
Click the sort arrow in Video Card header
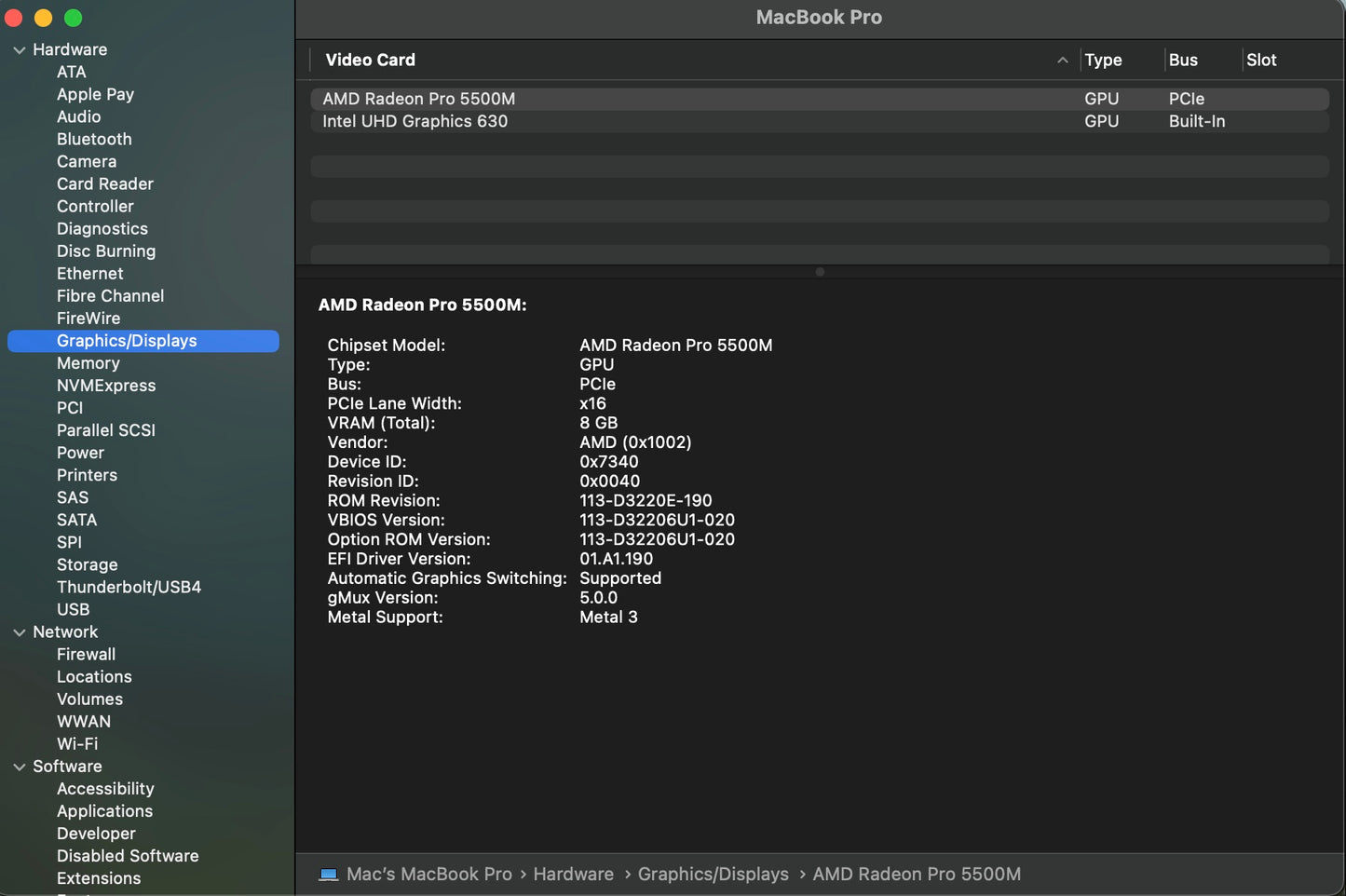(x=1062, y=61)
